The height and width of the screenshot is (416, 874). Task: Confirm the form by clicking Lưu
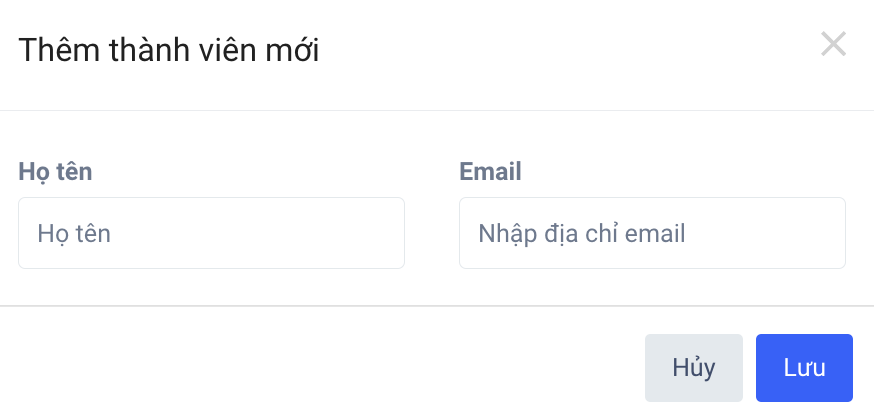point(804,367)
